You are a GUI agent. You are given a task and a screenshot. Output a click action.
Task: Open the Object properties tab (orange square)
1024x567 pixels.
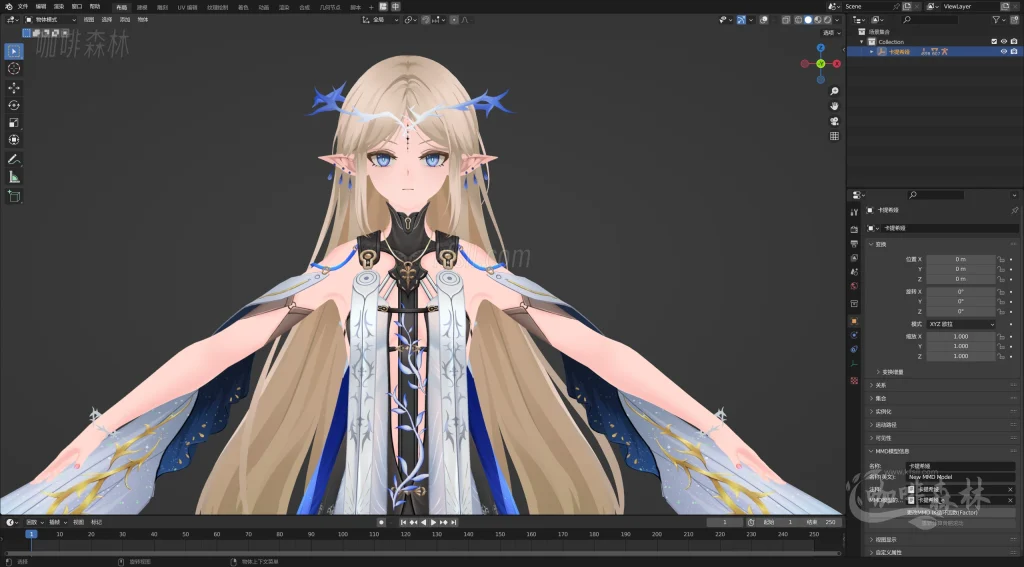point(854,321)
